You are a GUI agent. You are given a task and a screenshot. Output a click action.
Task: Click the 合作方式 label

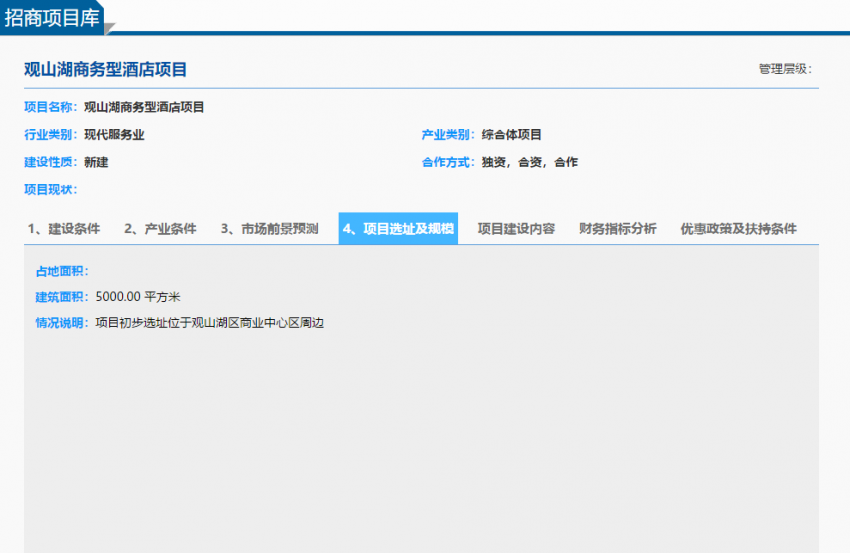448,162
